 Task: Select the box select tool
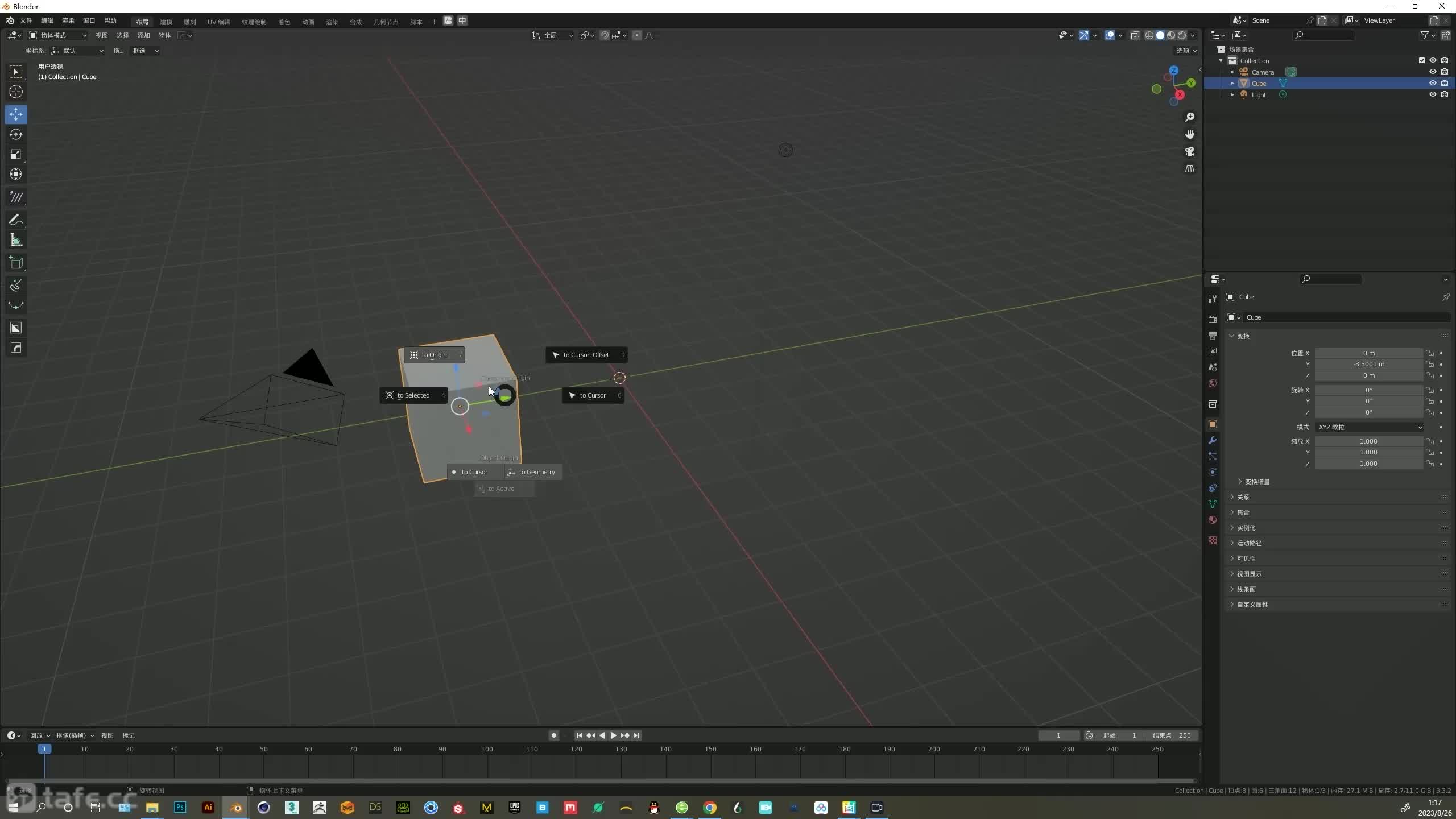[x=16, y=72]
